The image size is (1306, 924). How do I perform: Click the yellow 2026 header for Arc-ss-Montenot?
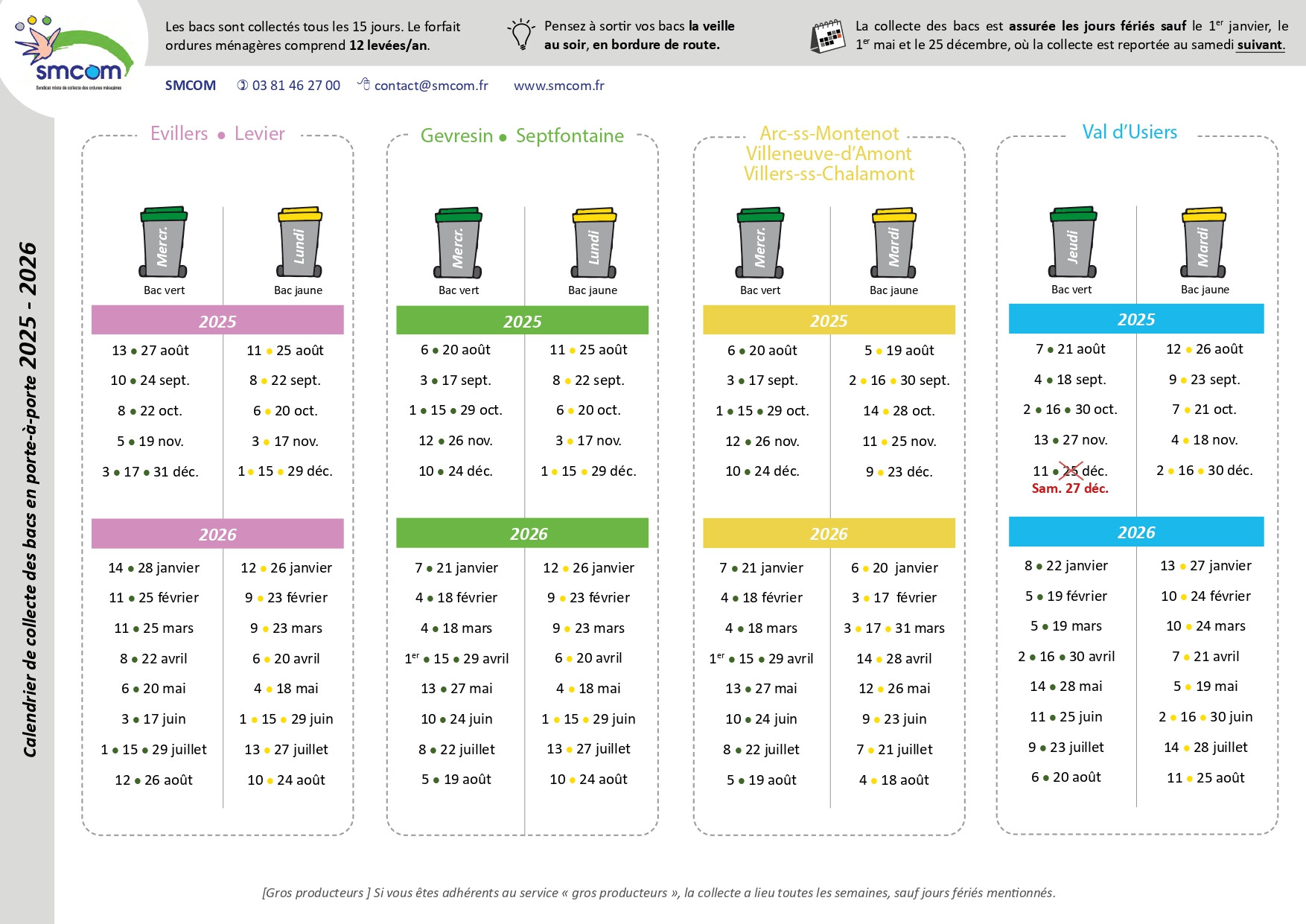829,533
